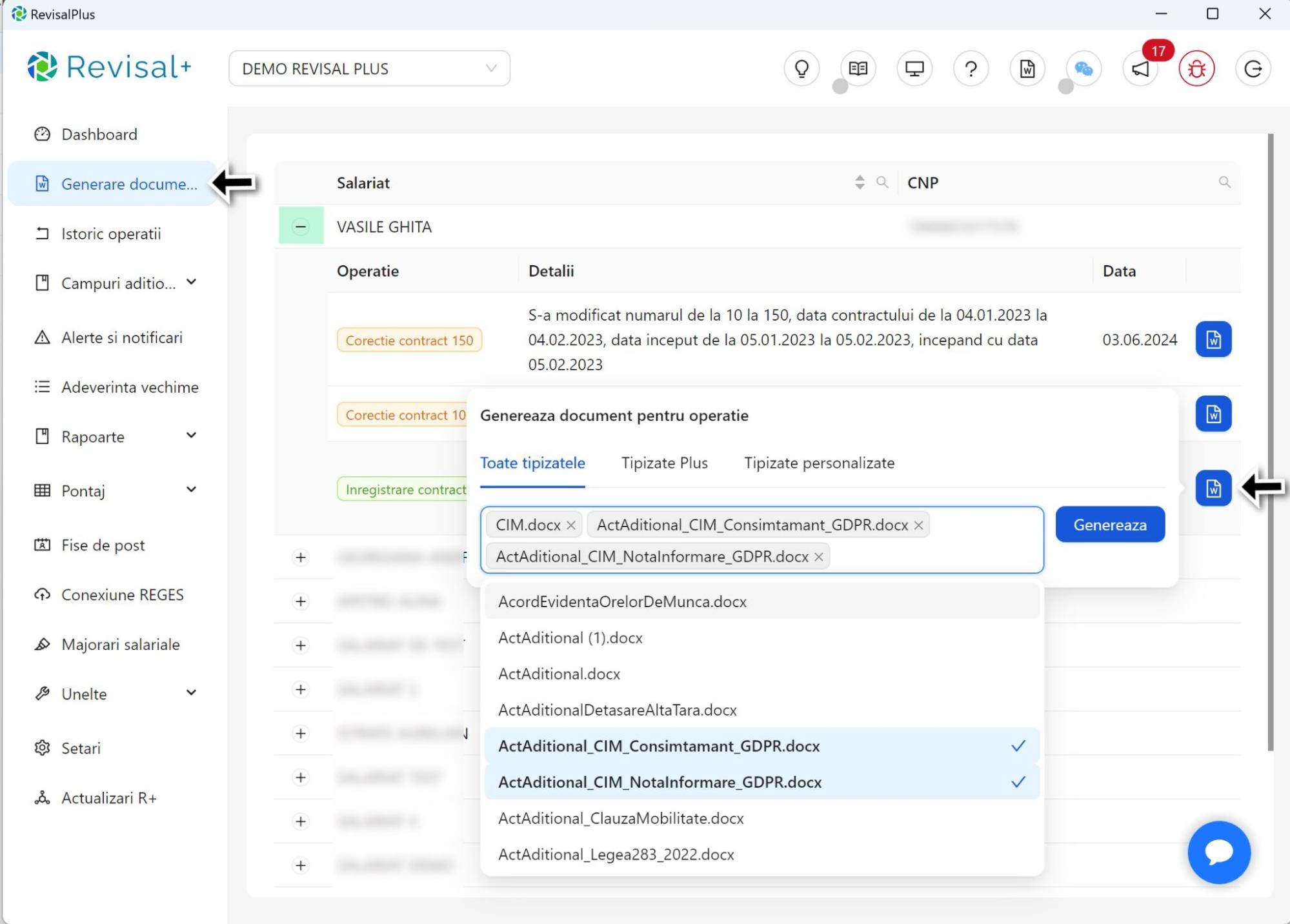Click the red bug report icon
The width and height of the screenshot is (1290, 924).
(x=1196, y=68)
